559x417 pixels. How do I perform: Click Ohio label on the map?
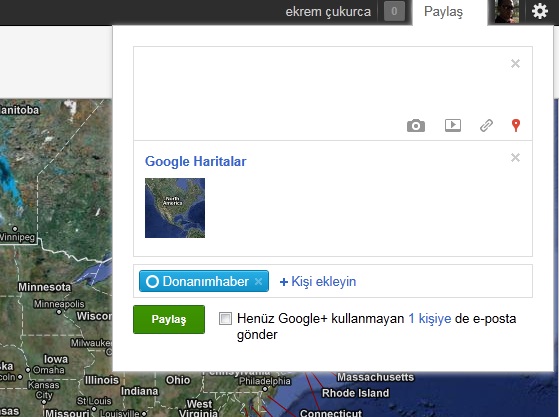tap(178, 380)
